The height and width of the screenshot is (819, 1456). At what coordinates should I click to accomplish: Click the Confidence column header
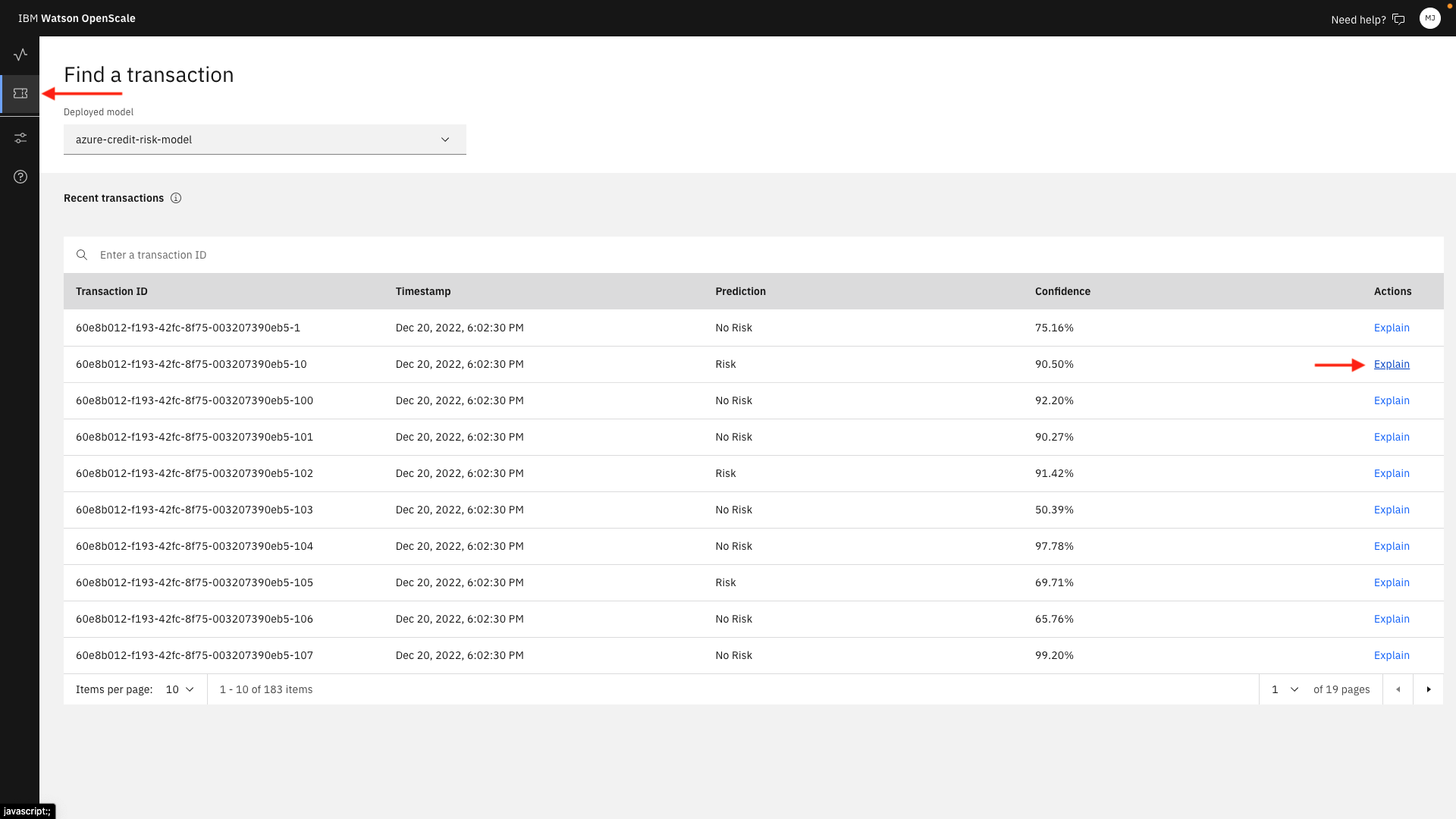pos(1062,291)
